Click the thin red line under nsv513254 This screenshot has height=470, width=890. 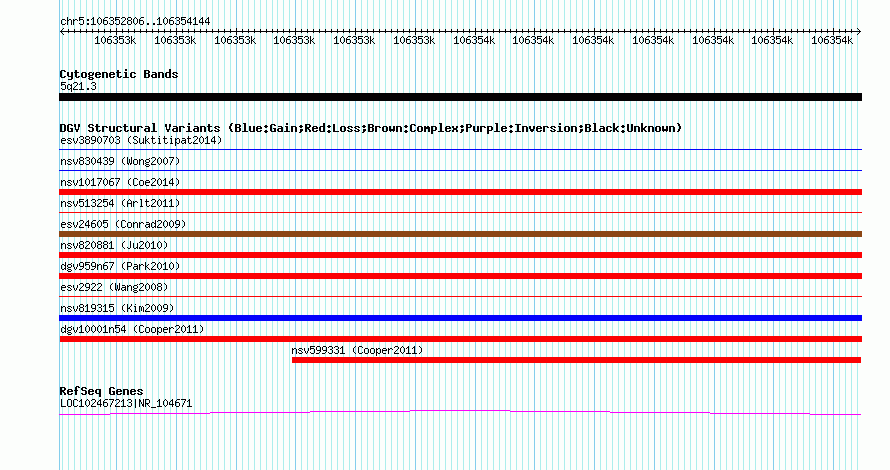click(460, 213)
